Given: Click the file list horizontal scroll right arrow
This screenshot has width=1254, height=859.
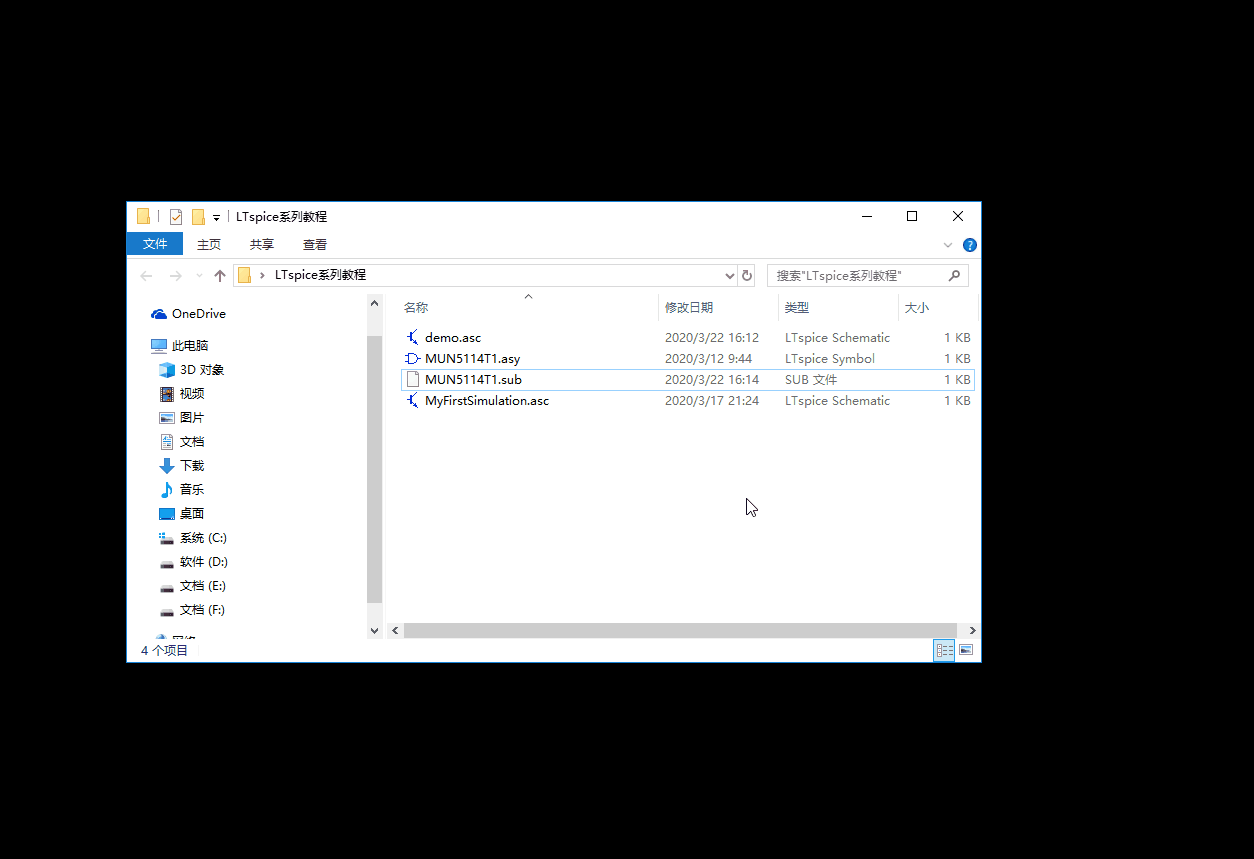Looking at the screenshot, I should [x=972, y=631].
